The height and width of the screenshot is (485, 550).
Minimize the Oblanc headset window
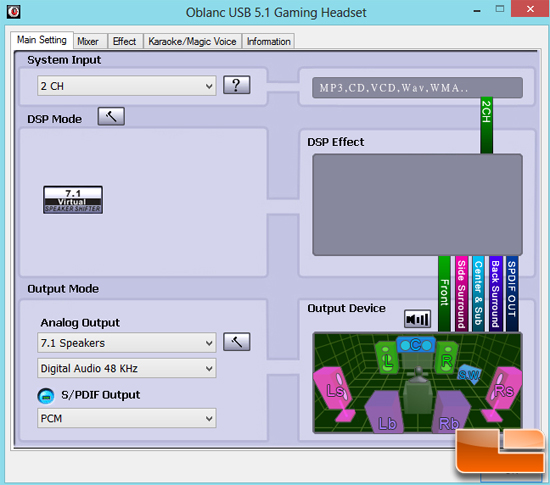477,11
